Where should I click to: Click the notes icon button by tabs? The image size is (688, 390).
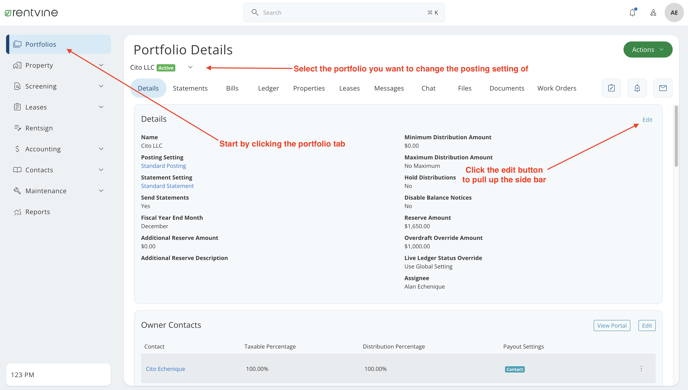click(x=611, y=88)
